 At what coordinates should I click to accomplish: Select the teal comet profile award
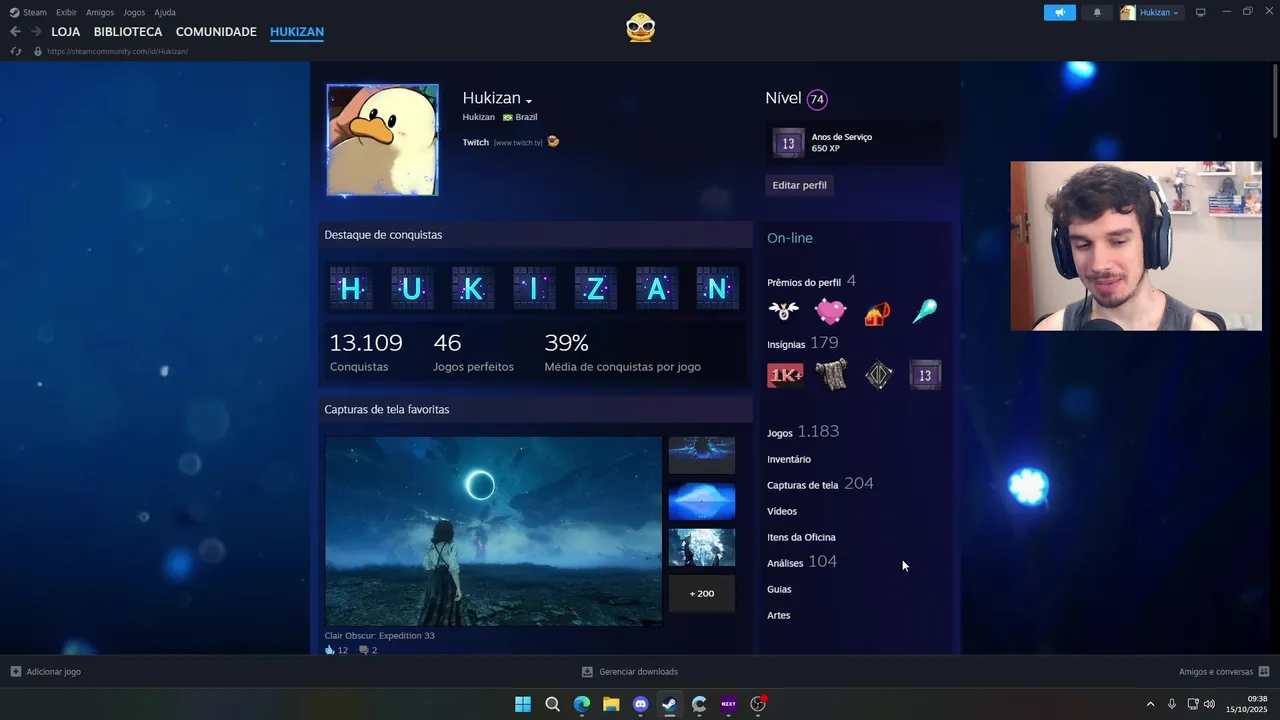[x=925, y=311]
